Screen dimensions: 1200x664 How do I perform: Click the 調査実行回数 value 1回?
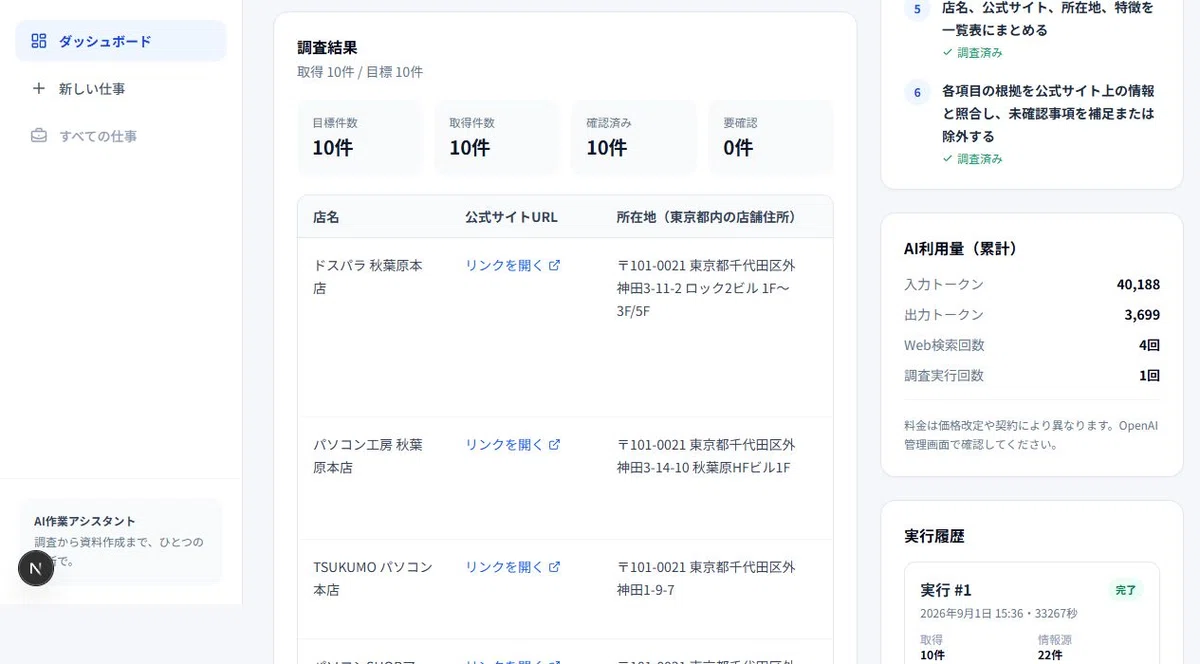tap(1148, 376)
